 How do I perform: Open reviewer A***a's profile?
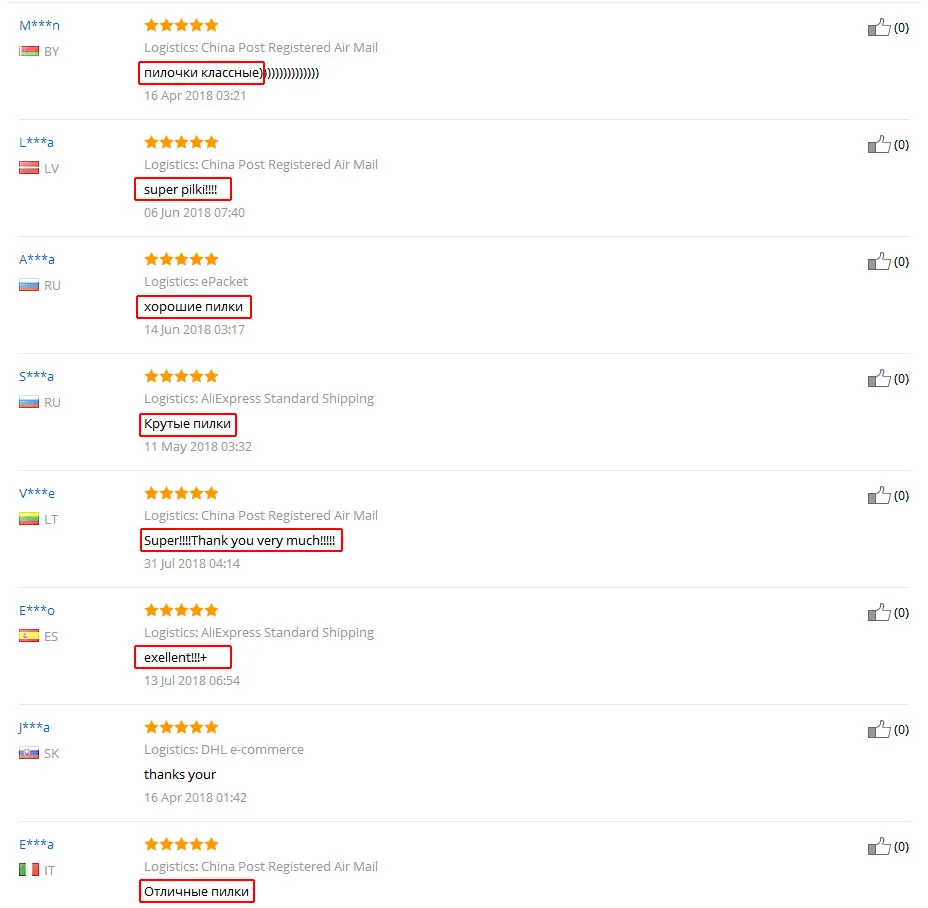click(37, 259)
